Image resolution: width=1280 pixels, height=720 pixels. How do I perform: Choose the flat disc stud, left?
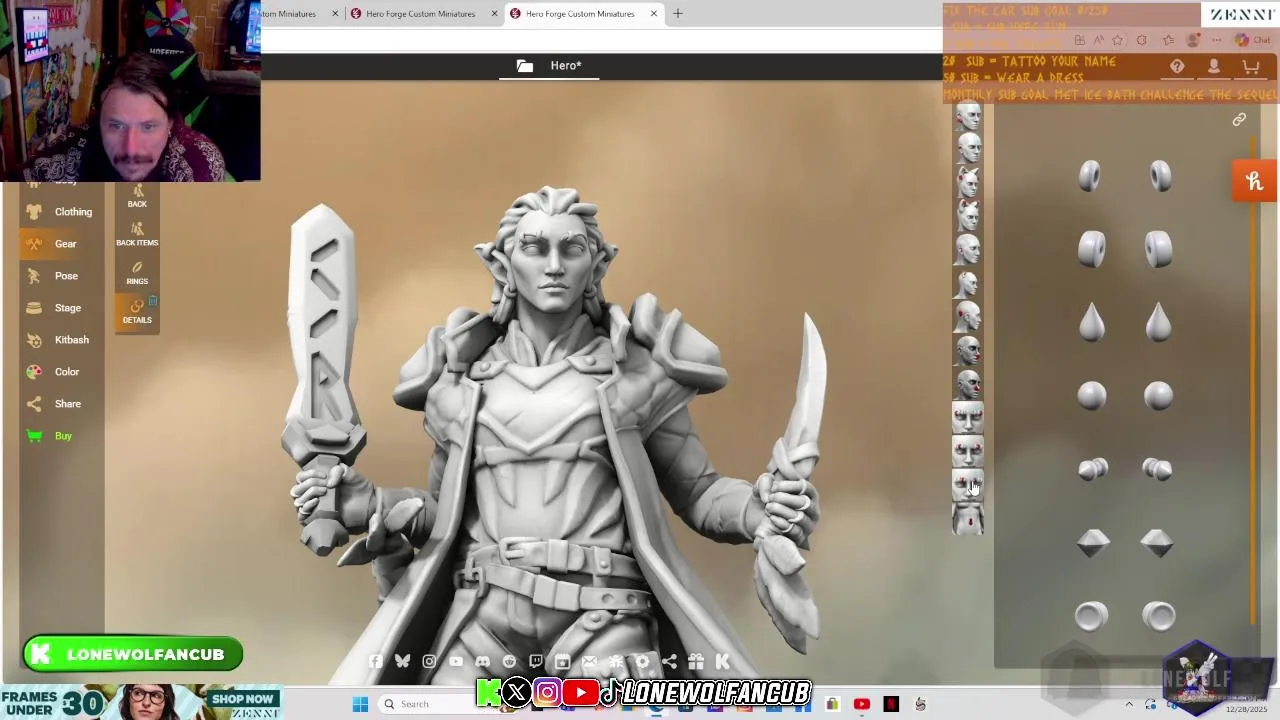coord(1091,616)
